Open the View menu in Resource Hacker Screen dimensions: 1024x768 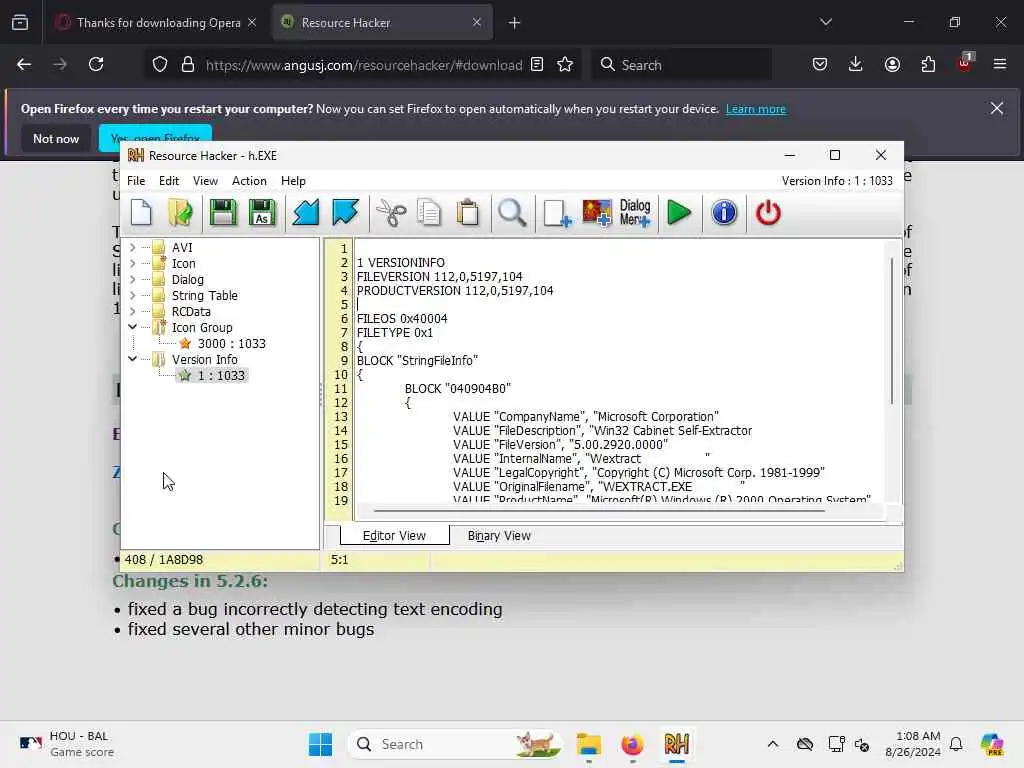[x=205, y=181]
